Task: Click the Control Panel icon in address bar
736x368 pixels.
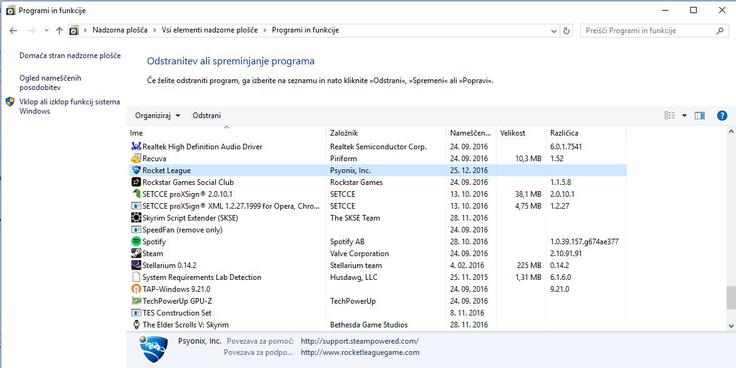Action: pos(74,31)
